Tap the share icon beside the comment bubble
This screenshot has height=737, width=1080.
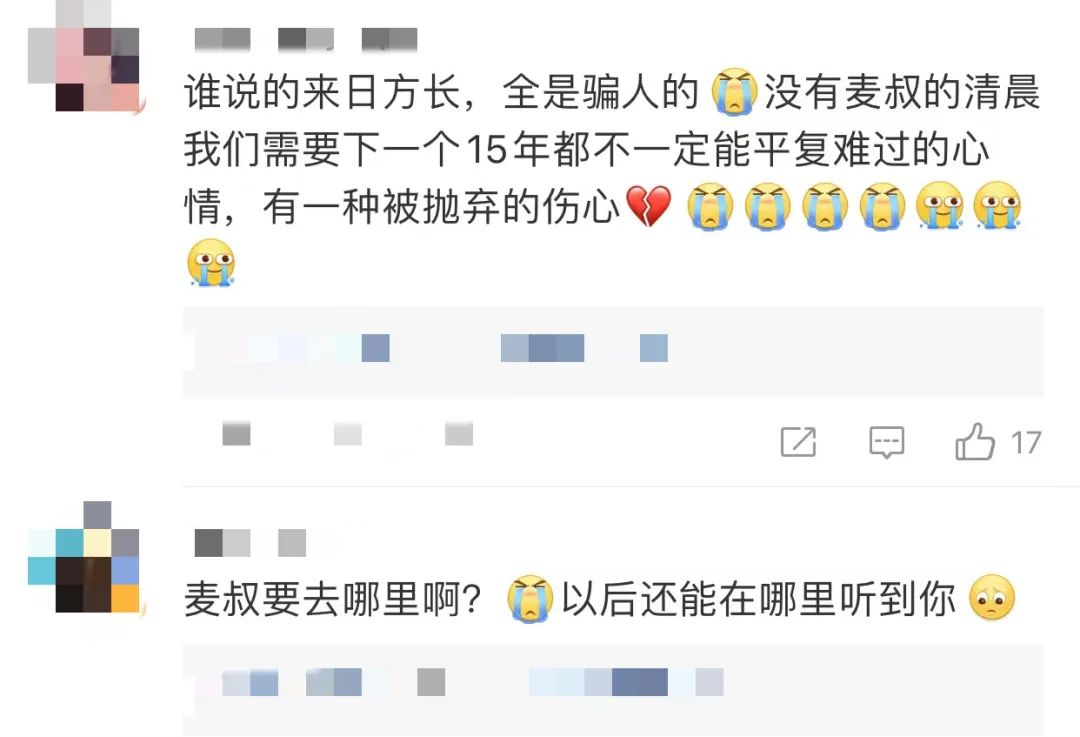(798, 442)
